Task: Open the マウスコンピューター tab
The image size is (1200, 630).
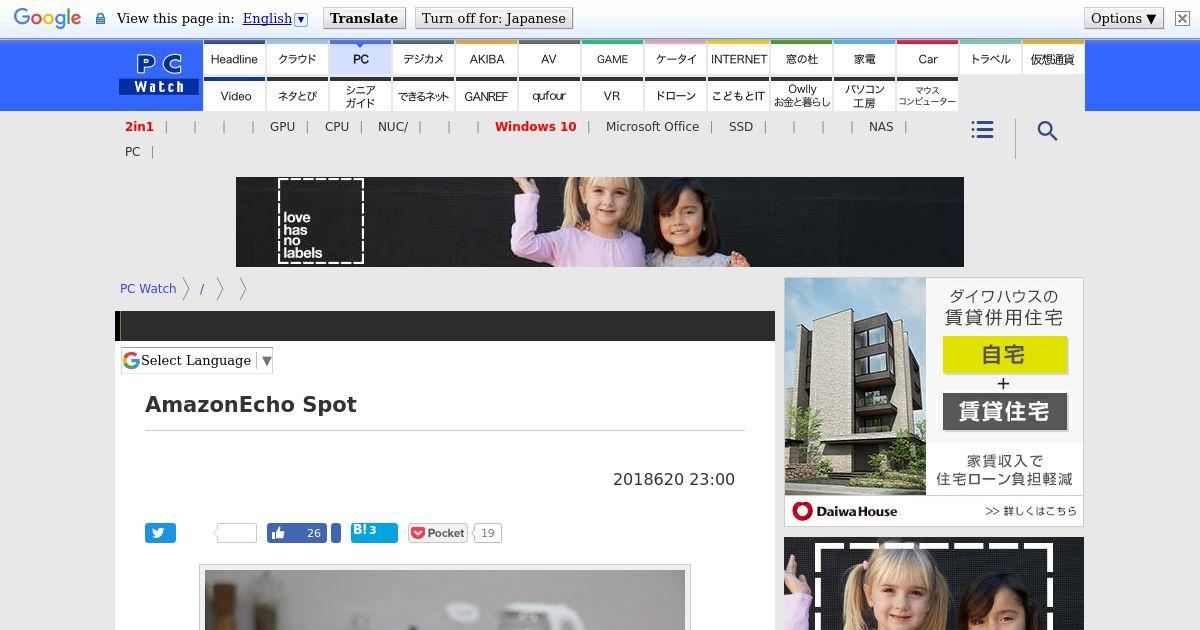Action: tap(928, 95)
